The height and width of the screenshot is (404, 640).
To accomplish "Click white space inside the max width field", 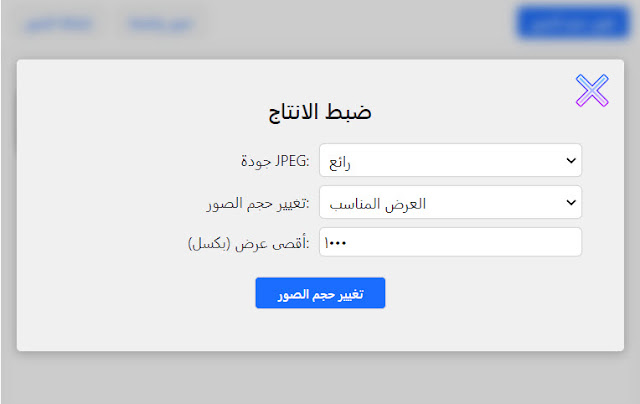I will point(463,242).
